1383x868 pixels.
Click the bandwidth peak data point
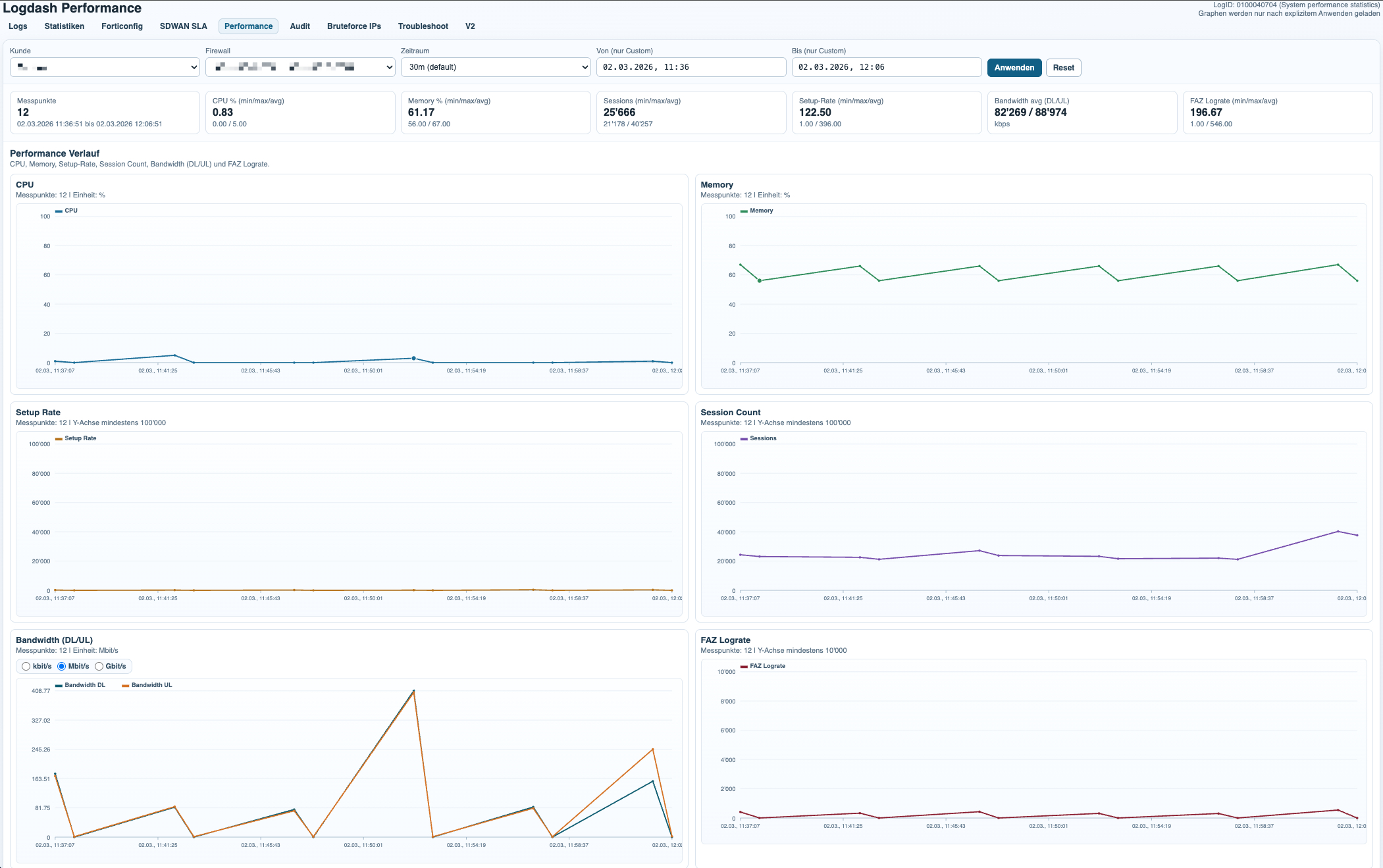(x=413, y=691)
